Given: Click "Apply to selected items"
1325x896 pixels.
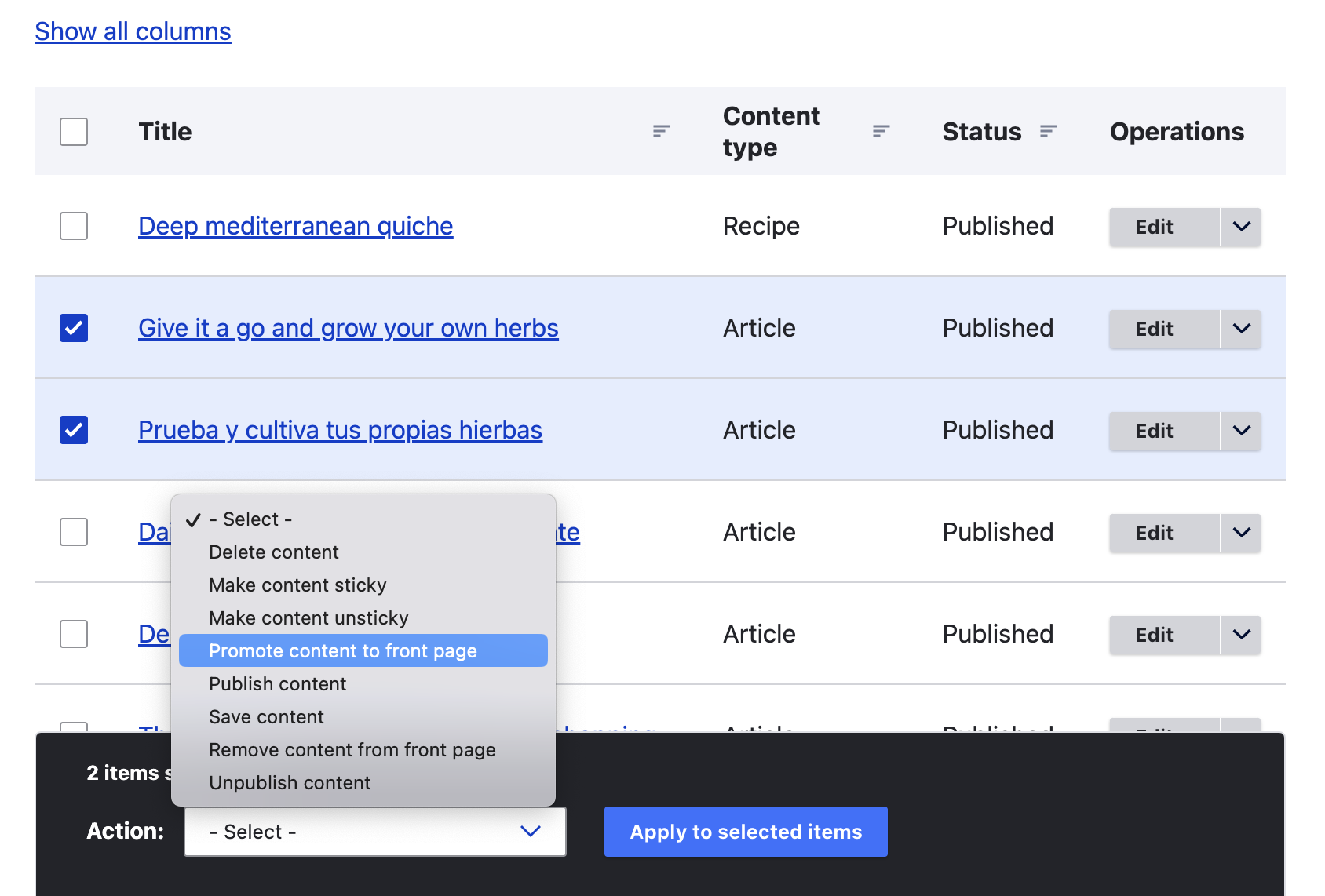Looking at the screenshot, I should [x=745, y=831].
